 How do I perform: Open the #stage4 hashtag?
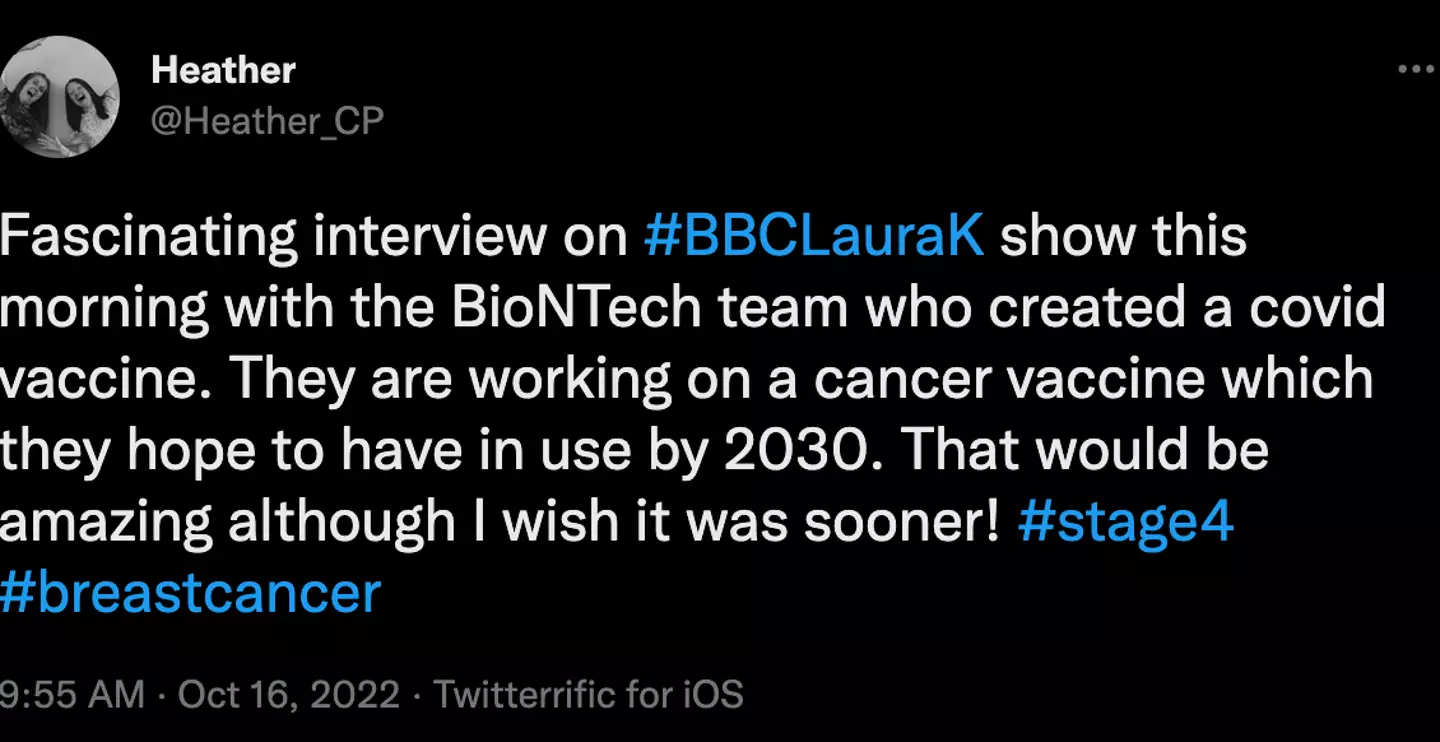click(1125, 522)
